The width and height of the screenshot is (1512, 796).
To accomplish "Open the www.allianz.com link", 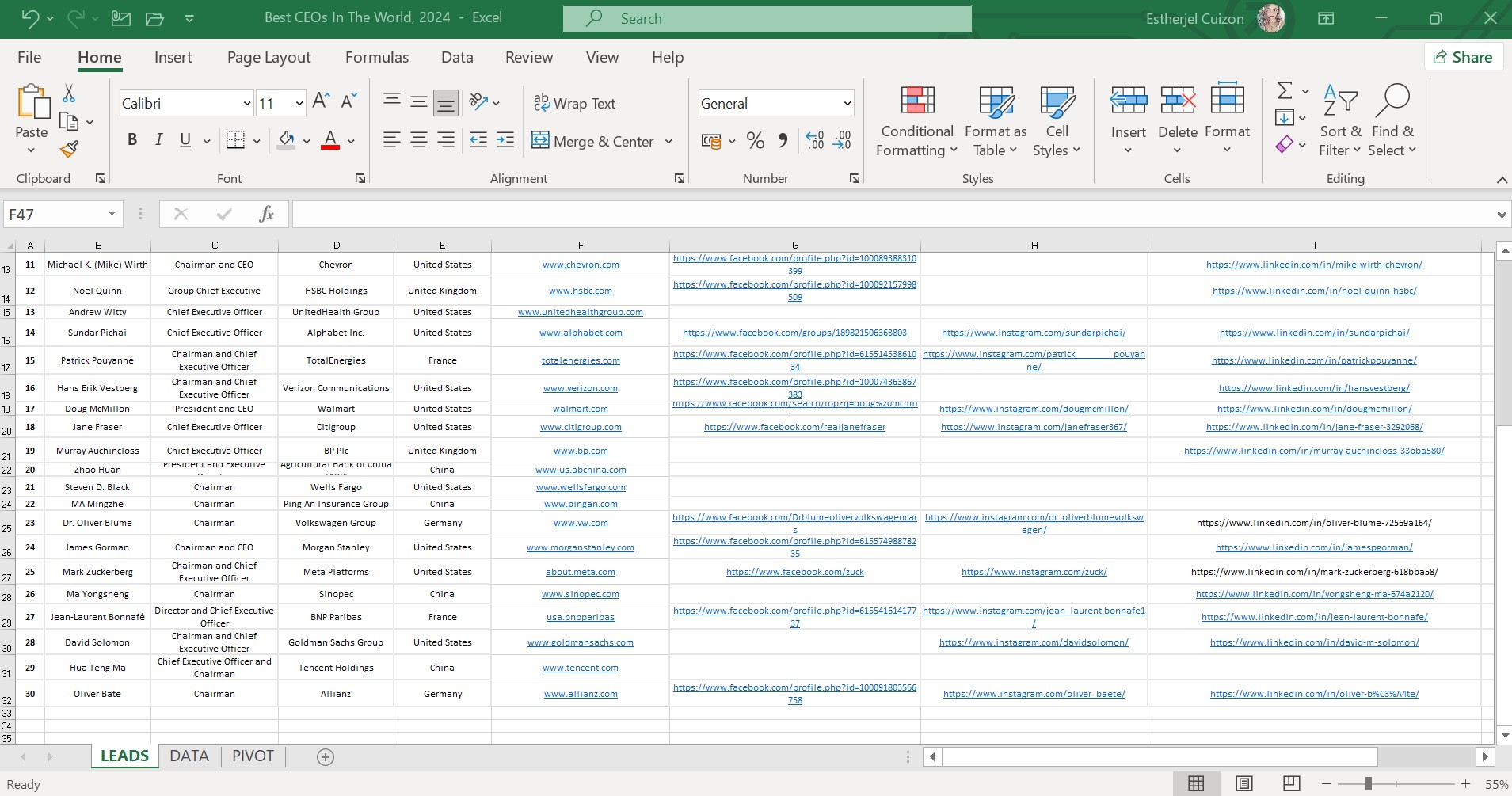I will (581, 694).
